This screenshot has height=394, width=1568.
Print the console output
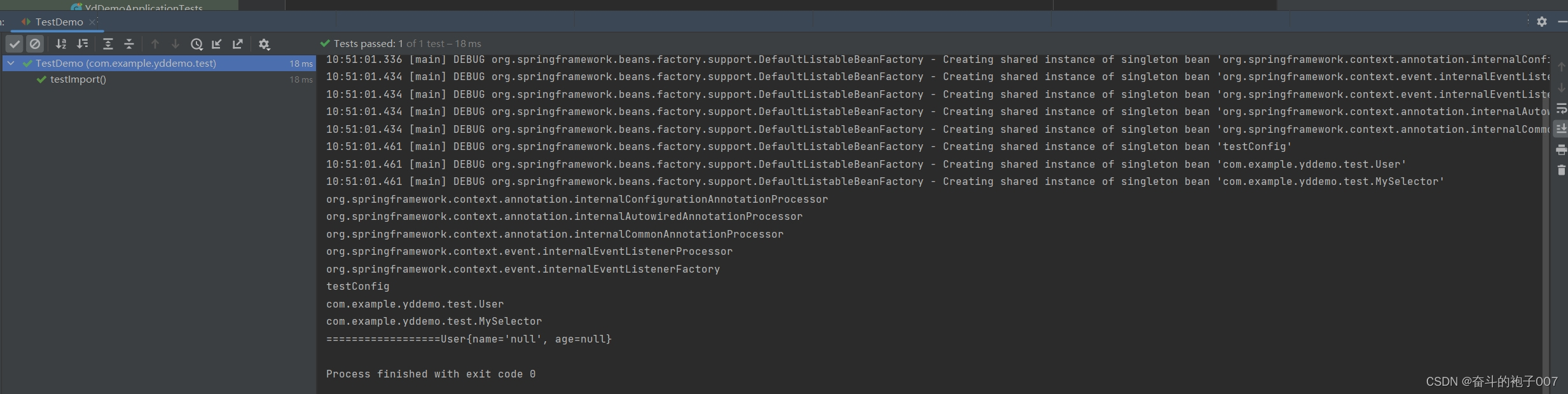[1561, 150]
